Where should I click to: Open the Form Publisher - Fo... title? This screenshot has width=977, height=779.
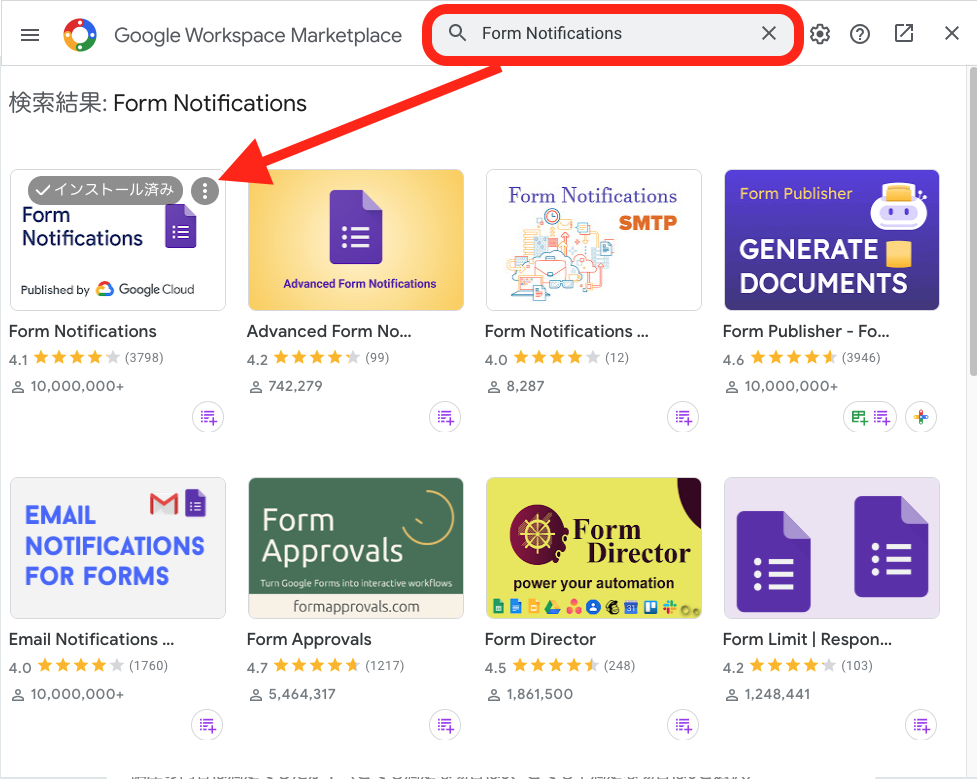pyautogui.click(x=806, y=331)
